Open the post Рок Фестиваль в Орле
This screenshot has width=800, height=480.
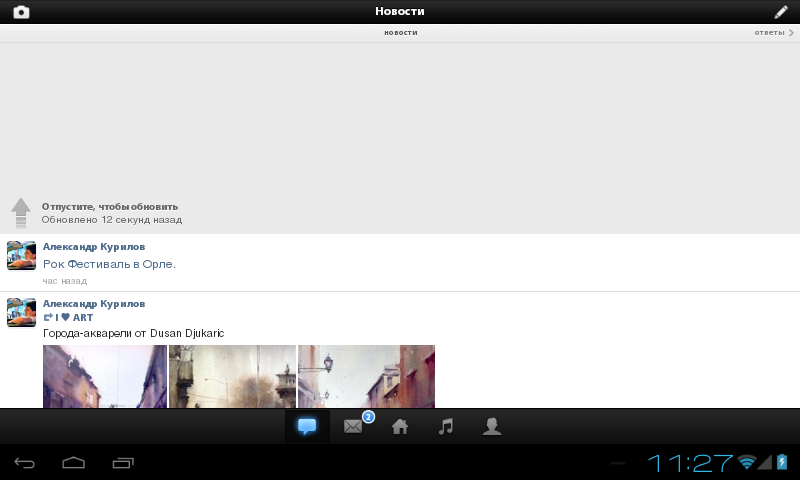109,264
